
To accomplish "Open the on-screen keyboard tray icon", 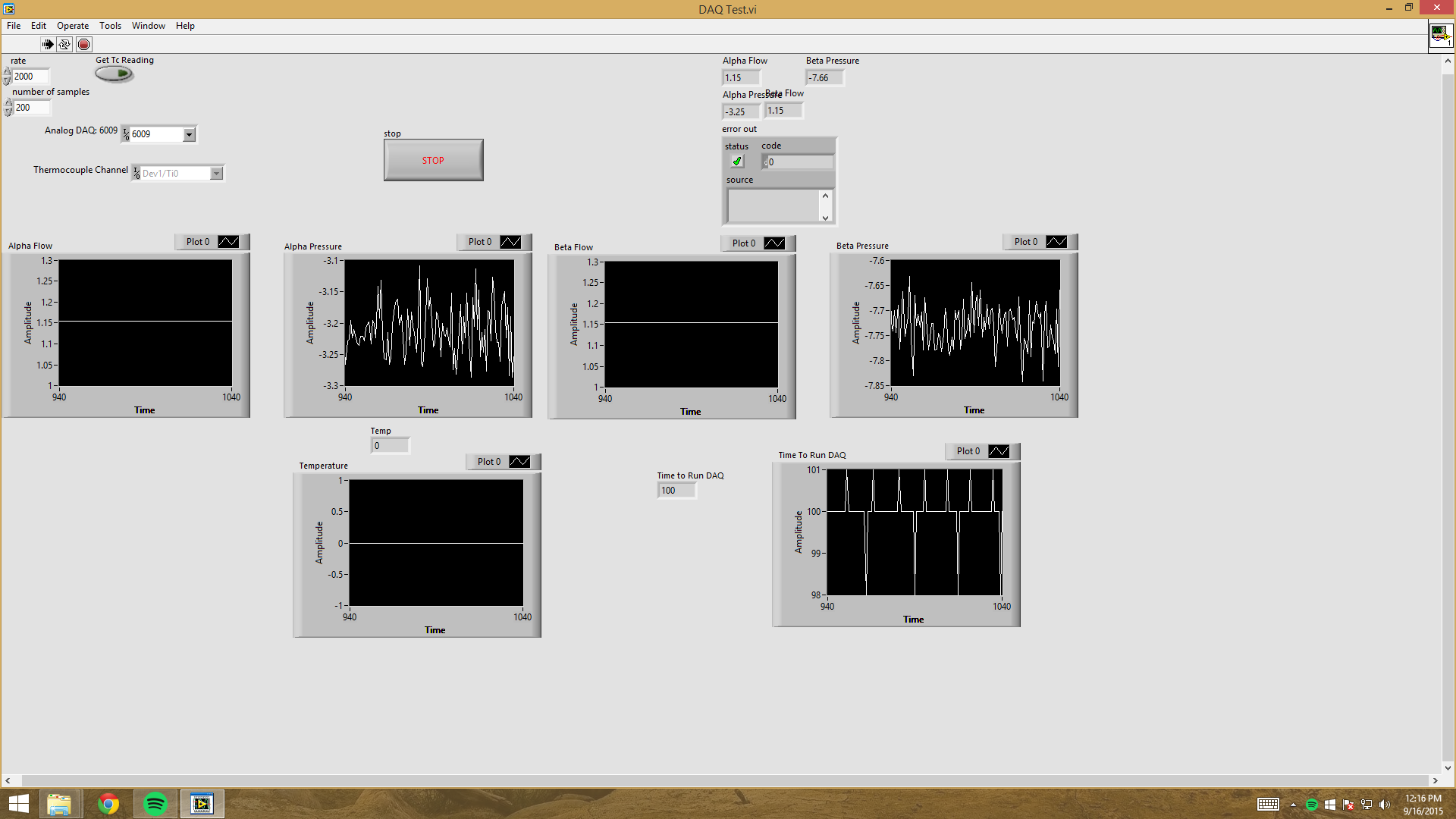I will [x=1268, y=805].
